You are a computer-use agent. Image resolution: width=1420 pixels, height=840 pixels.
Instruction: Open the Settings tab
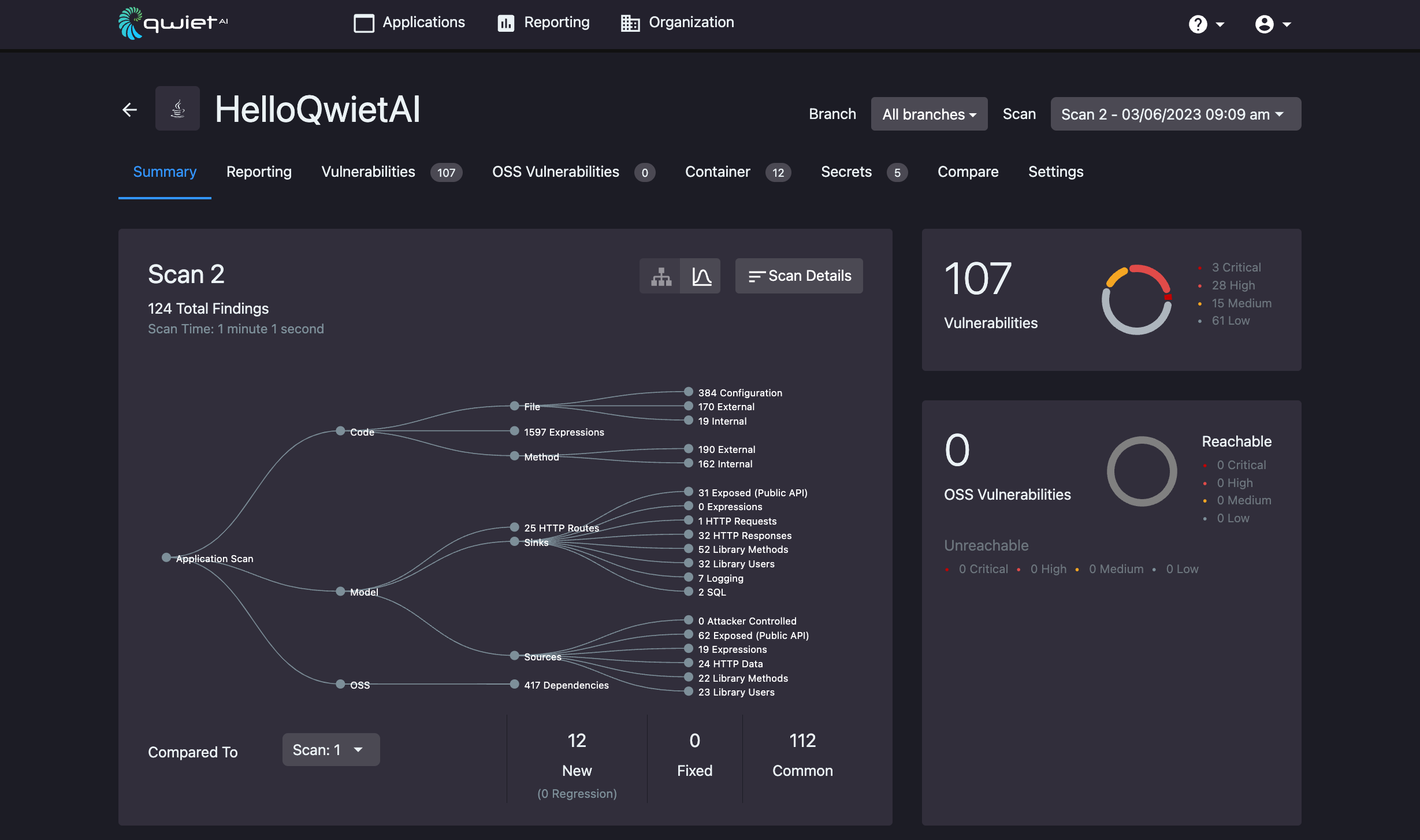[x=1055, y=172]
